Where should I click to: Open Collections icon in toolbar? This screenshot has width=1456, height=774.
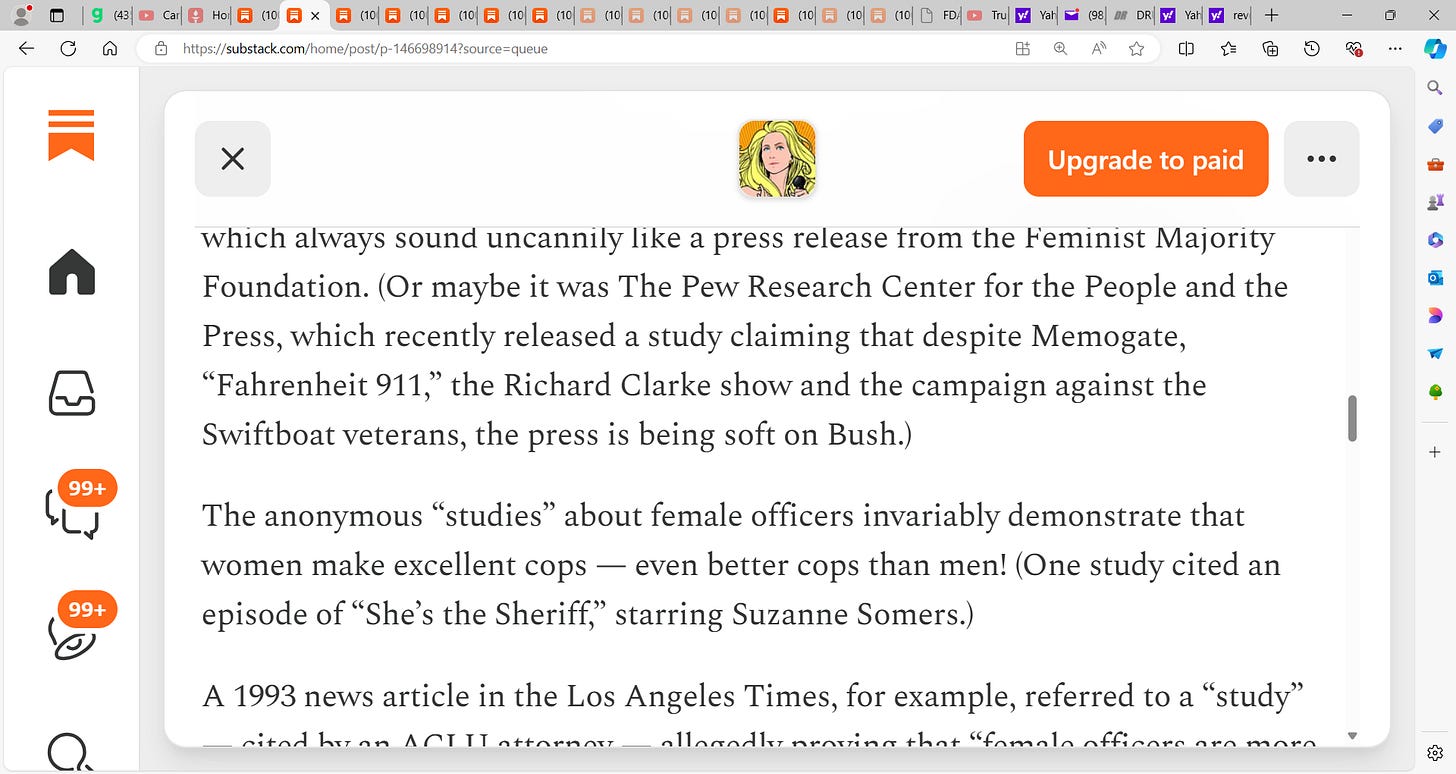pyautogui.click(x=1270, y=48)
